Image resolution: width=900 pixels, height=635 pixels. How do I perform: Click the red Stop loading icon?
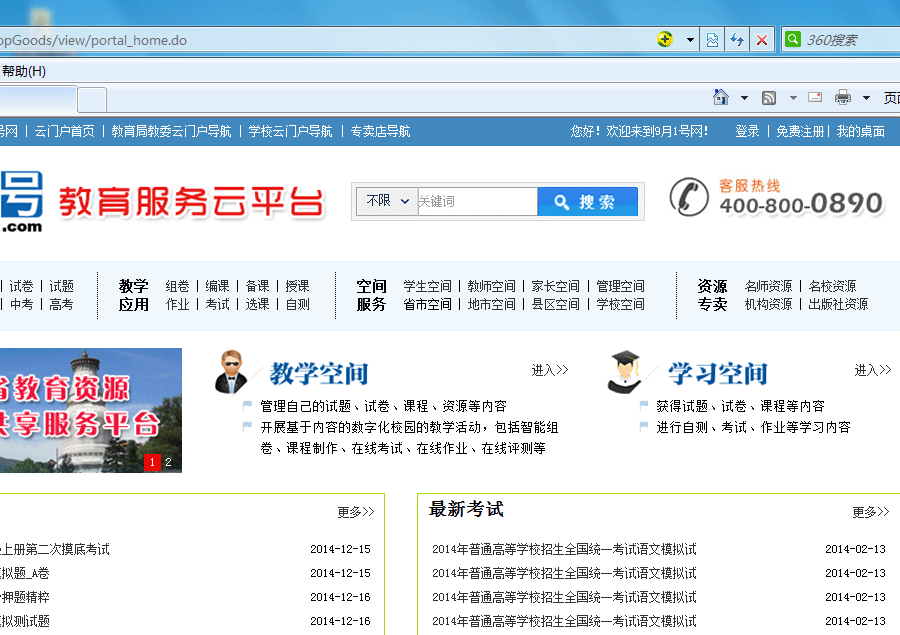pyautogui.click(x=762, y=40)
